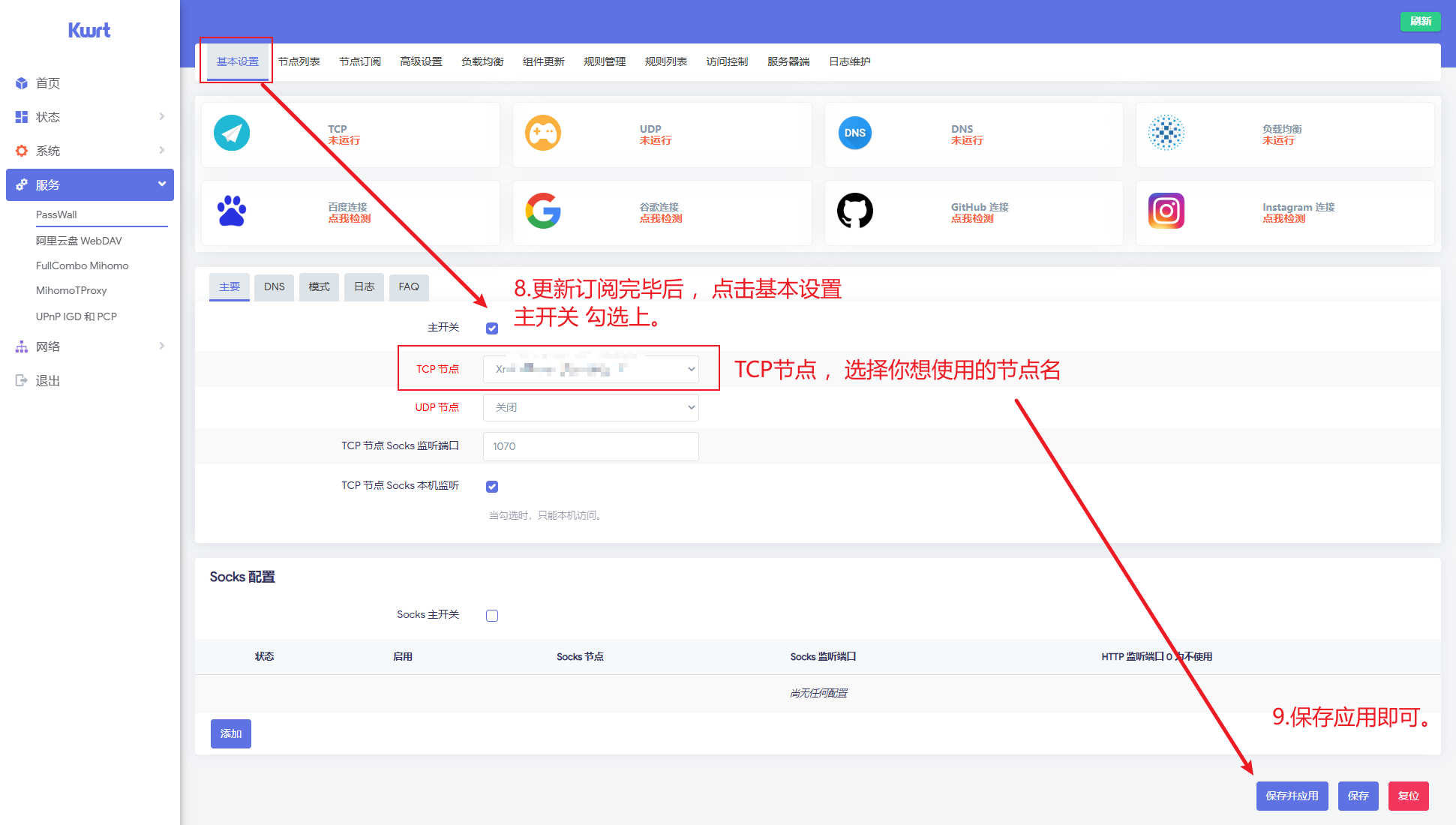
Task: Click the Baidu paw connection icon
Action: tap(232, 211)
